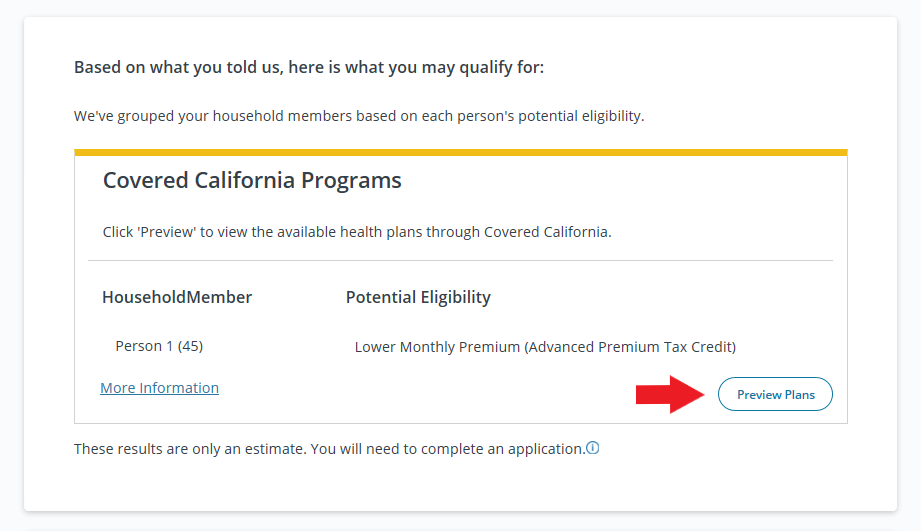Viewport: 921px width, 531px height.
Task: Click the info icon after application text
Action: [x=593, y=448]
